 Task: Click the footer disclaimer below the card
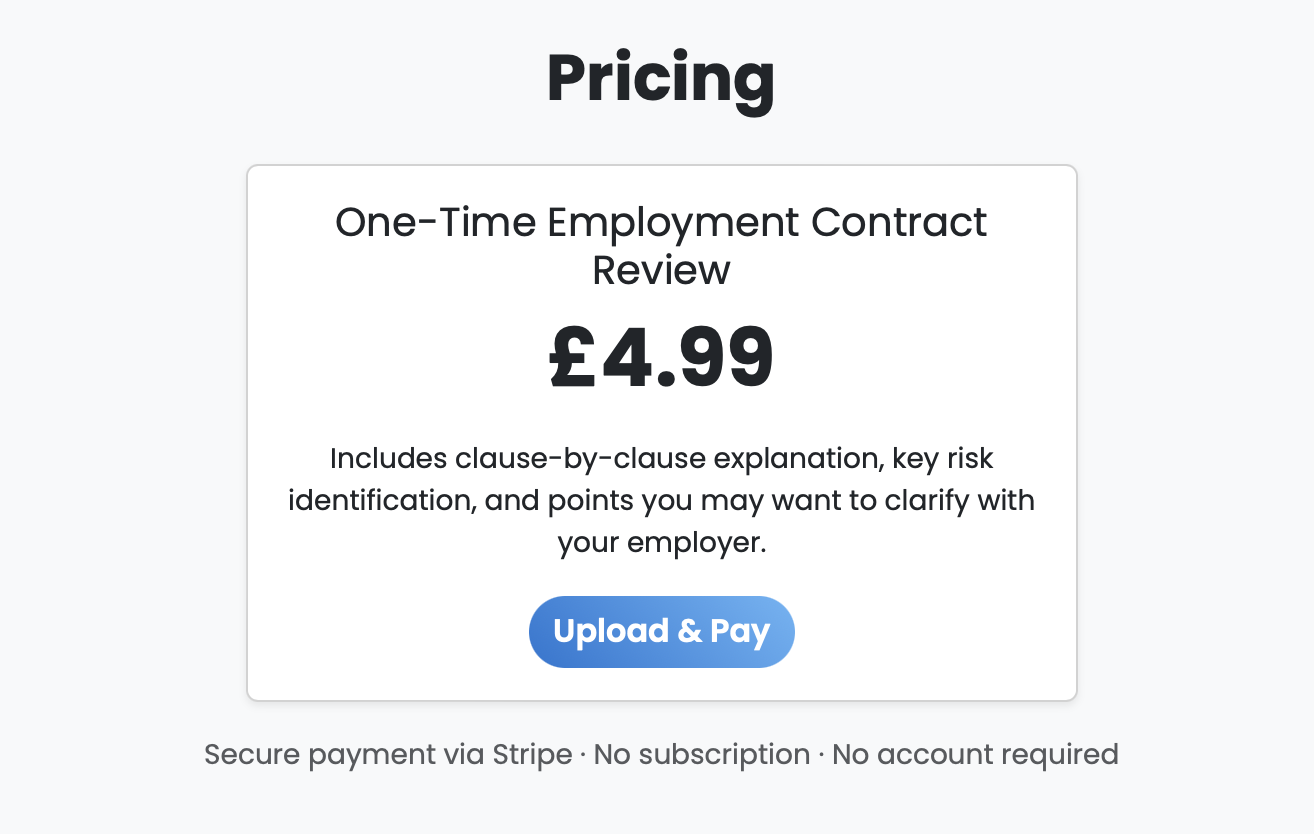pos(661,754)
